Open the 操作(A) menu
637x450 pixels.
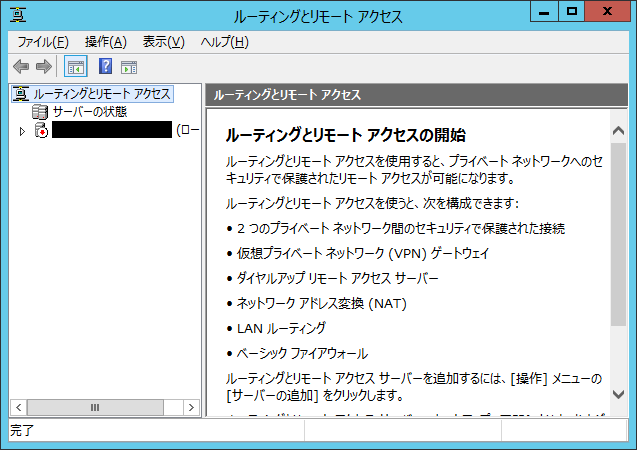click(106, 41)
